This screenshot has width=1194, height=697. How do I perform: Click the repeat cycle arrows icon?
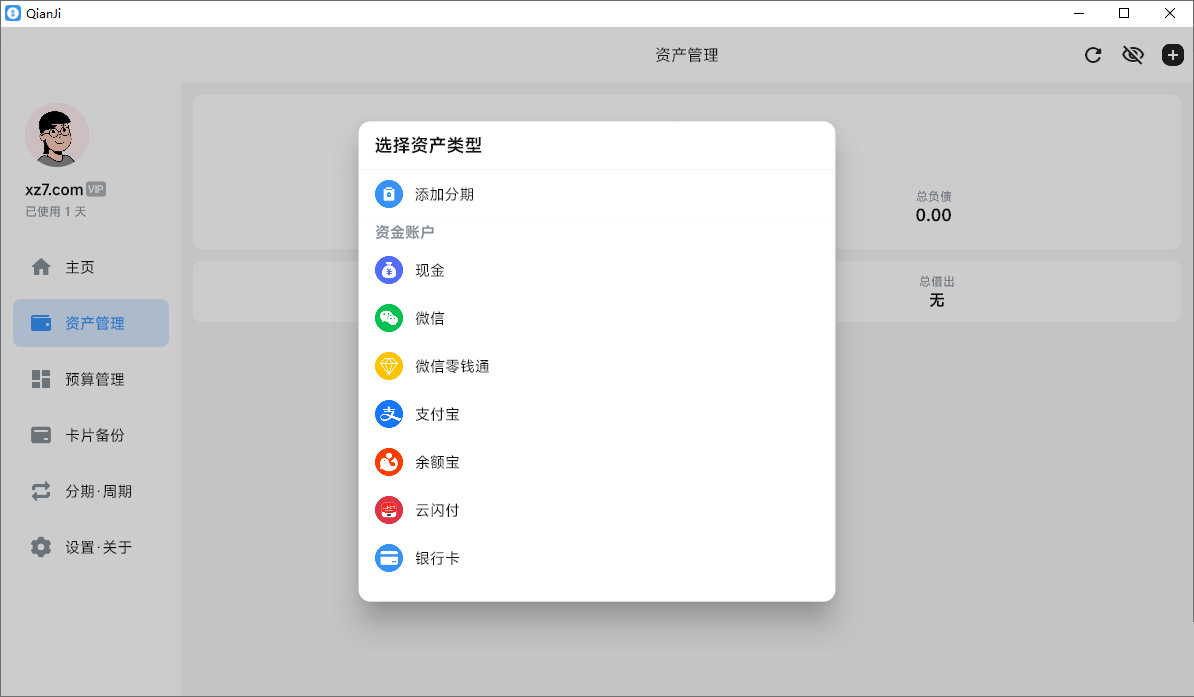pos(41,491)
